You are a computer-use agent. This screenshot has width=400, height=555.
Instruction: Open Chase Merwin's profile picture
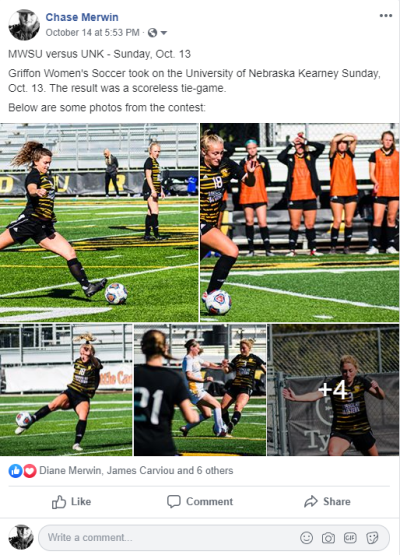tap(24, 25)
